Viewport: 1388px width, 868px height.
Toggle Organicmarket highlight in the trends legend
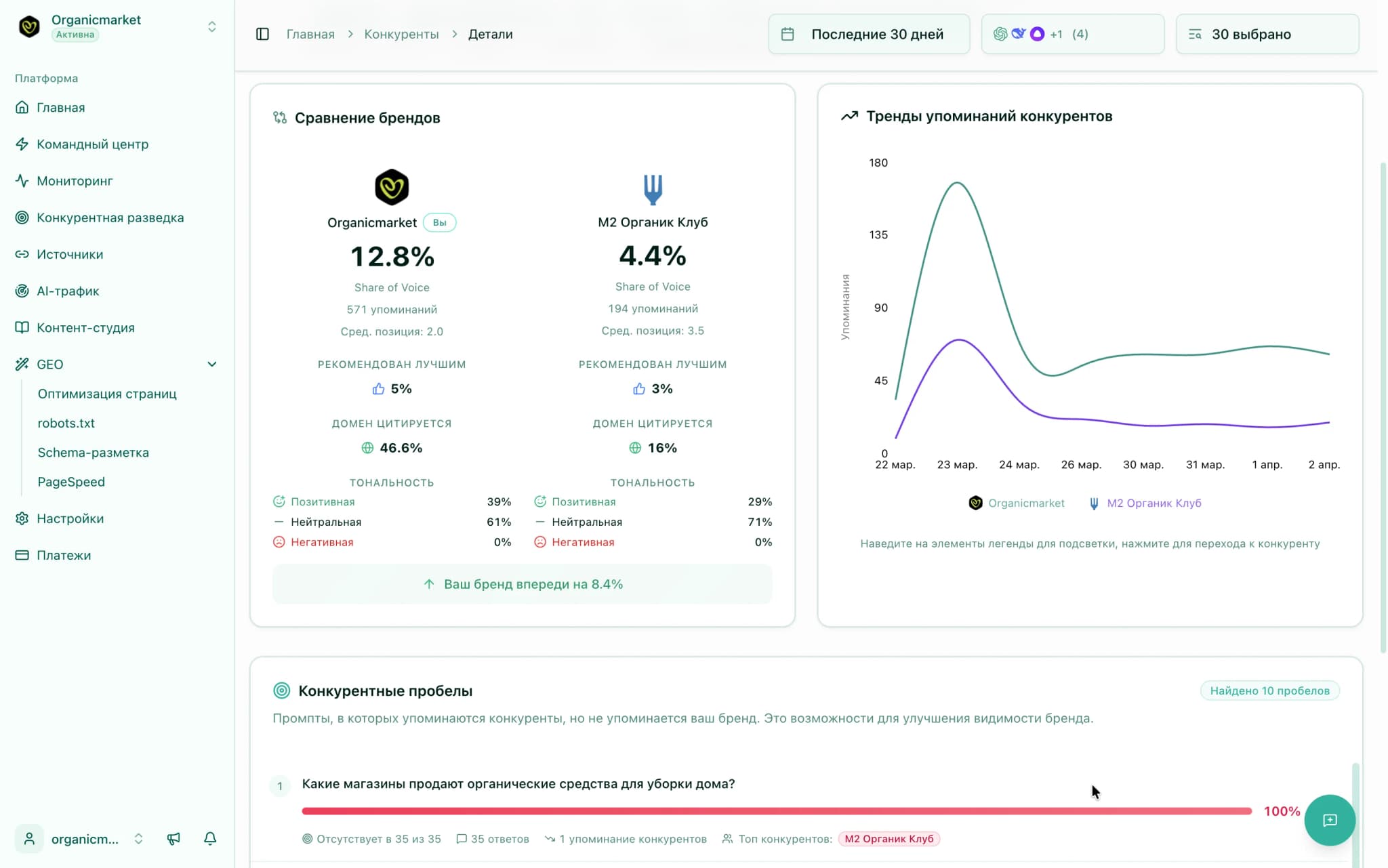tap(1017, 503)
